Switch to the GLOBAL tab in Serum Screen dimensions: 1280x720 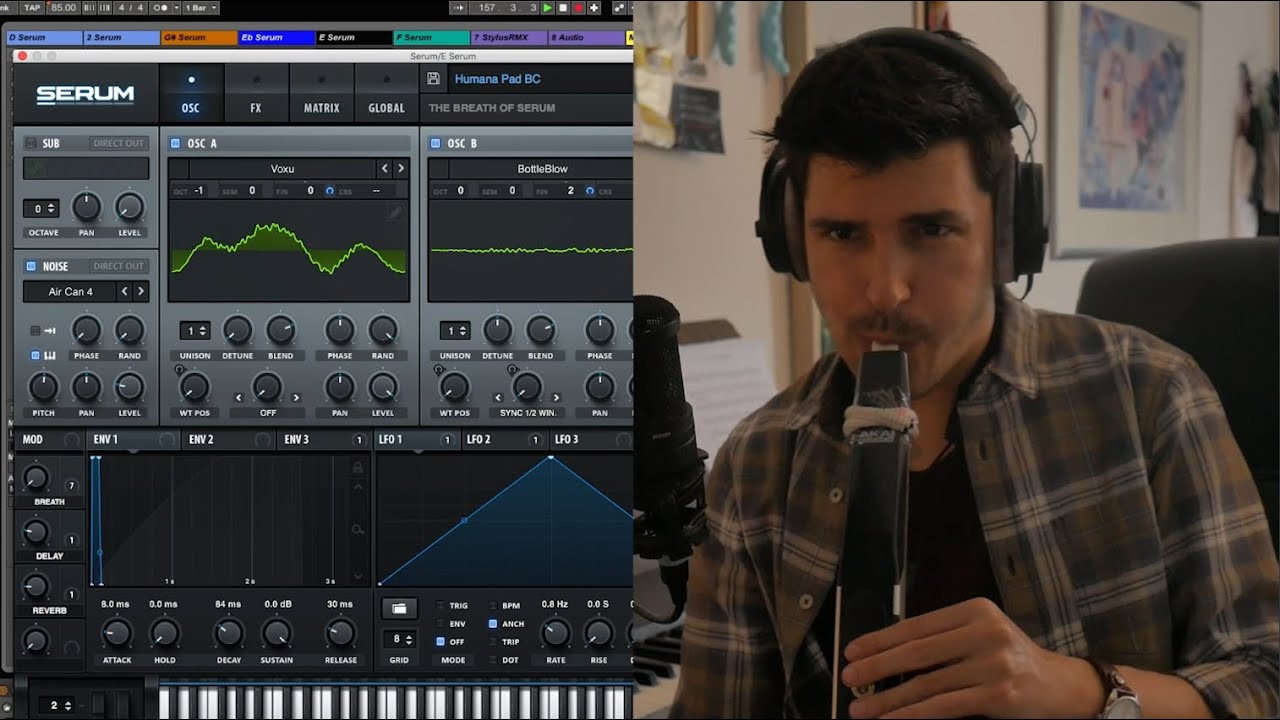pos(386,92)
